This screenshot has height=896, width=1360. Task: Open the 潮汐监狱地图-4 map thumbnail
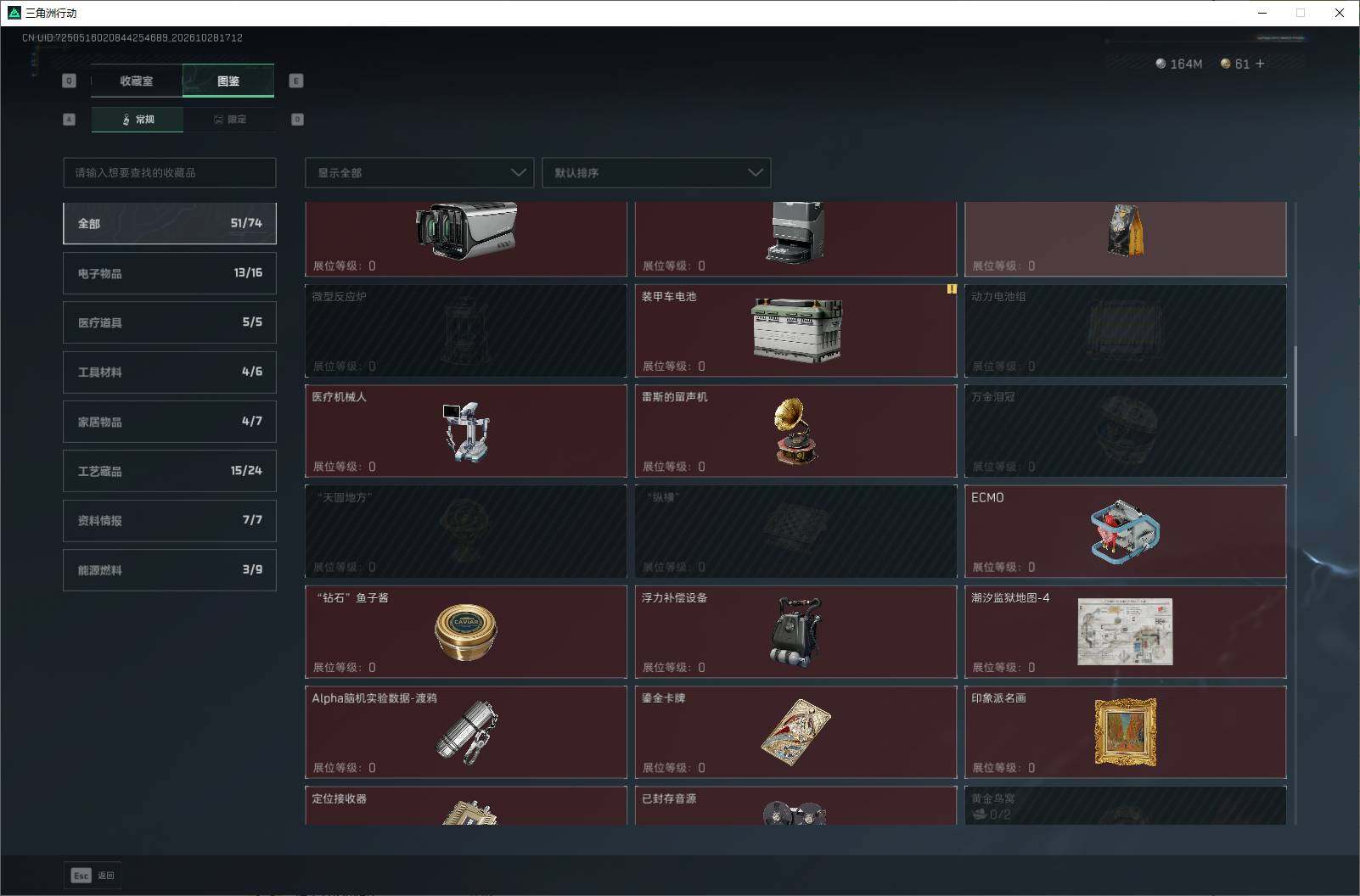click(x=1125, y=631)
